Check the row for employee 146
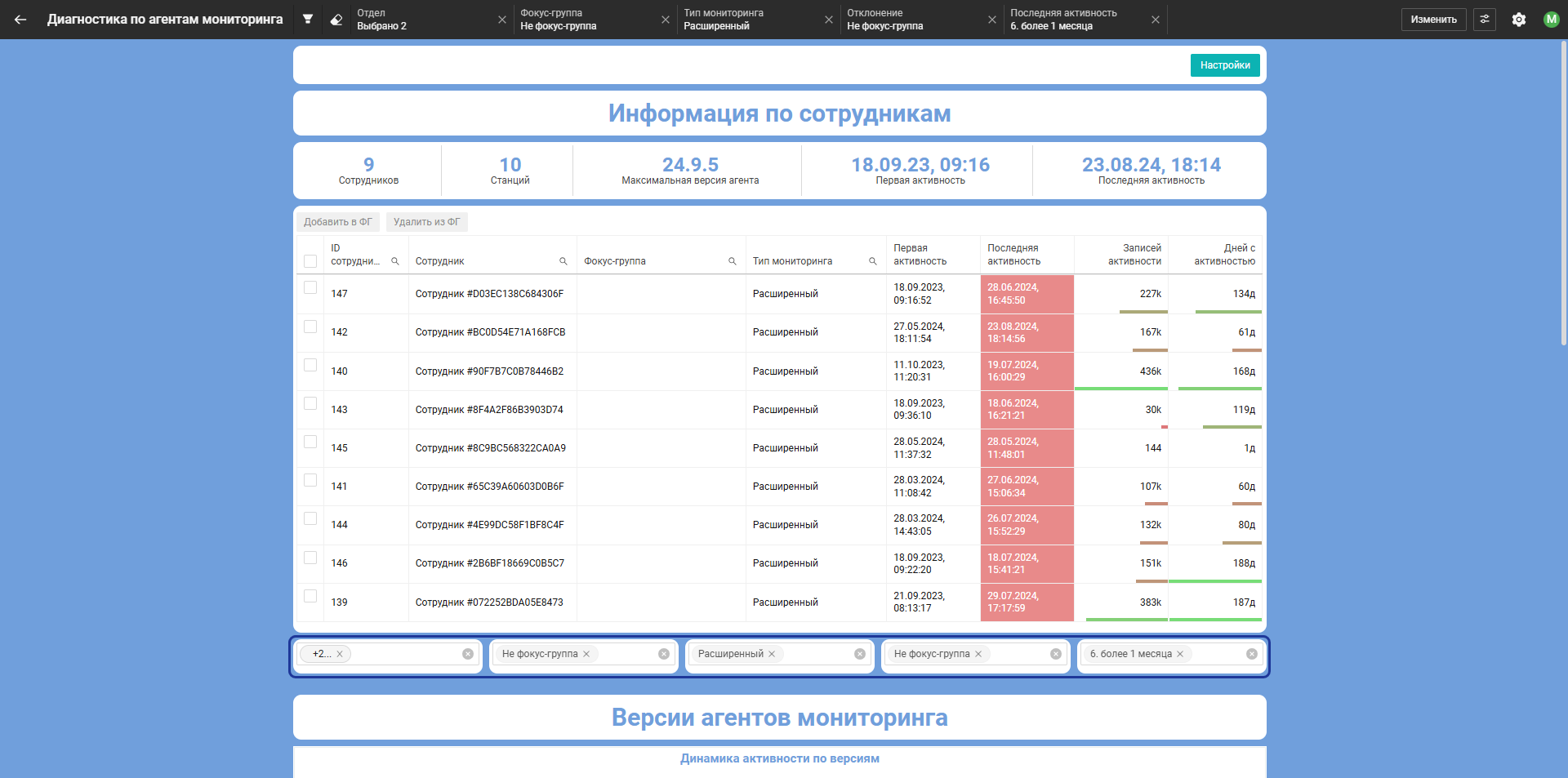The height and width of the screenshot is (778, 1568). point(310,558)
